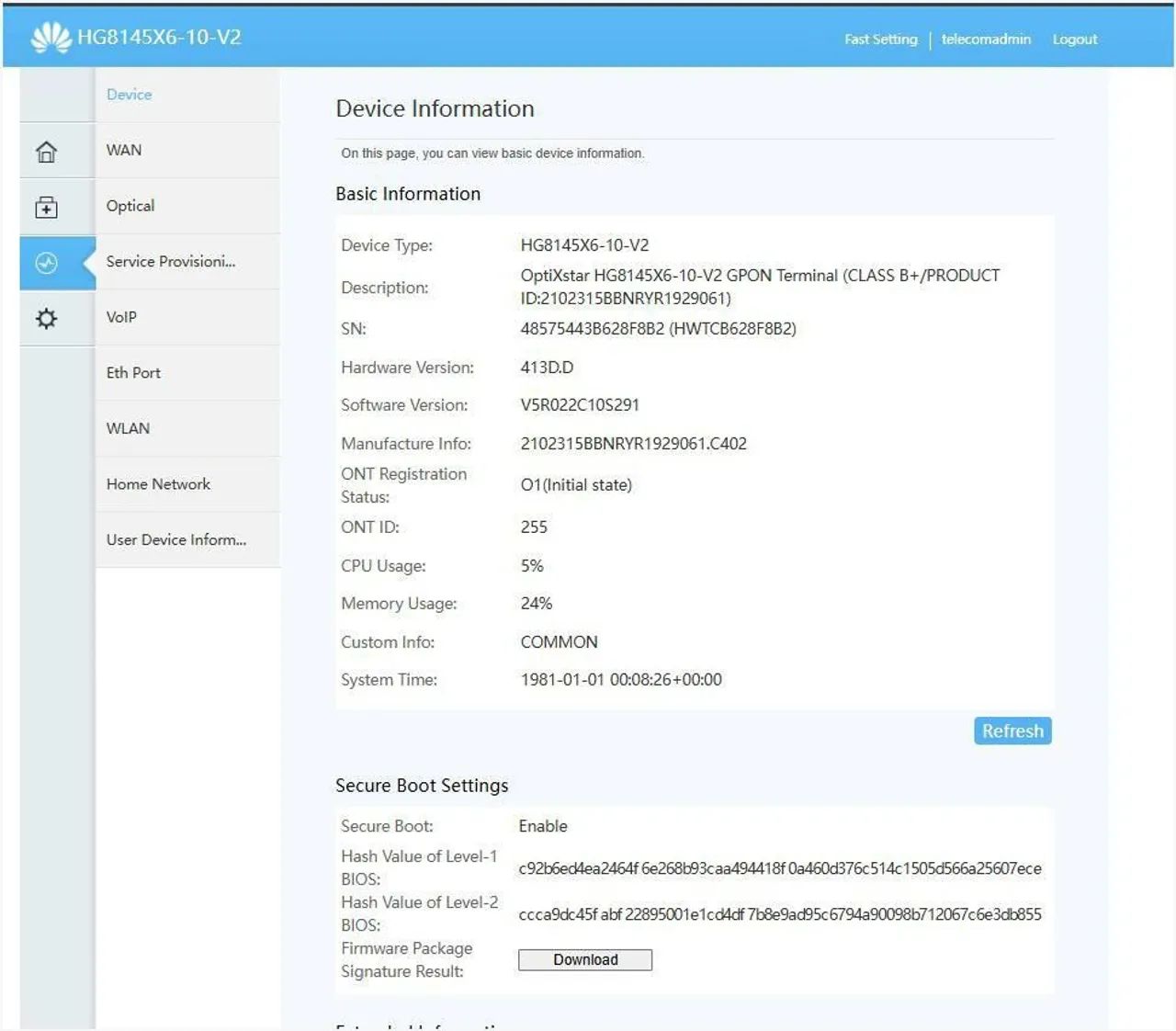The image size is (1176, 1031).
Task: Open Fast Setting link in header
Action: 881,40
